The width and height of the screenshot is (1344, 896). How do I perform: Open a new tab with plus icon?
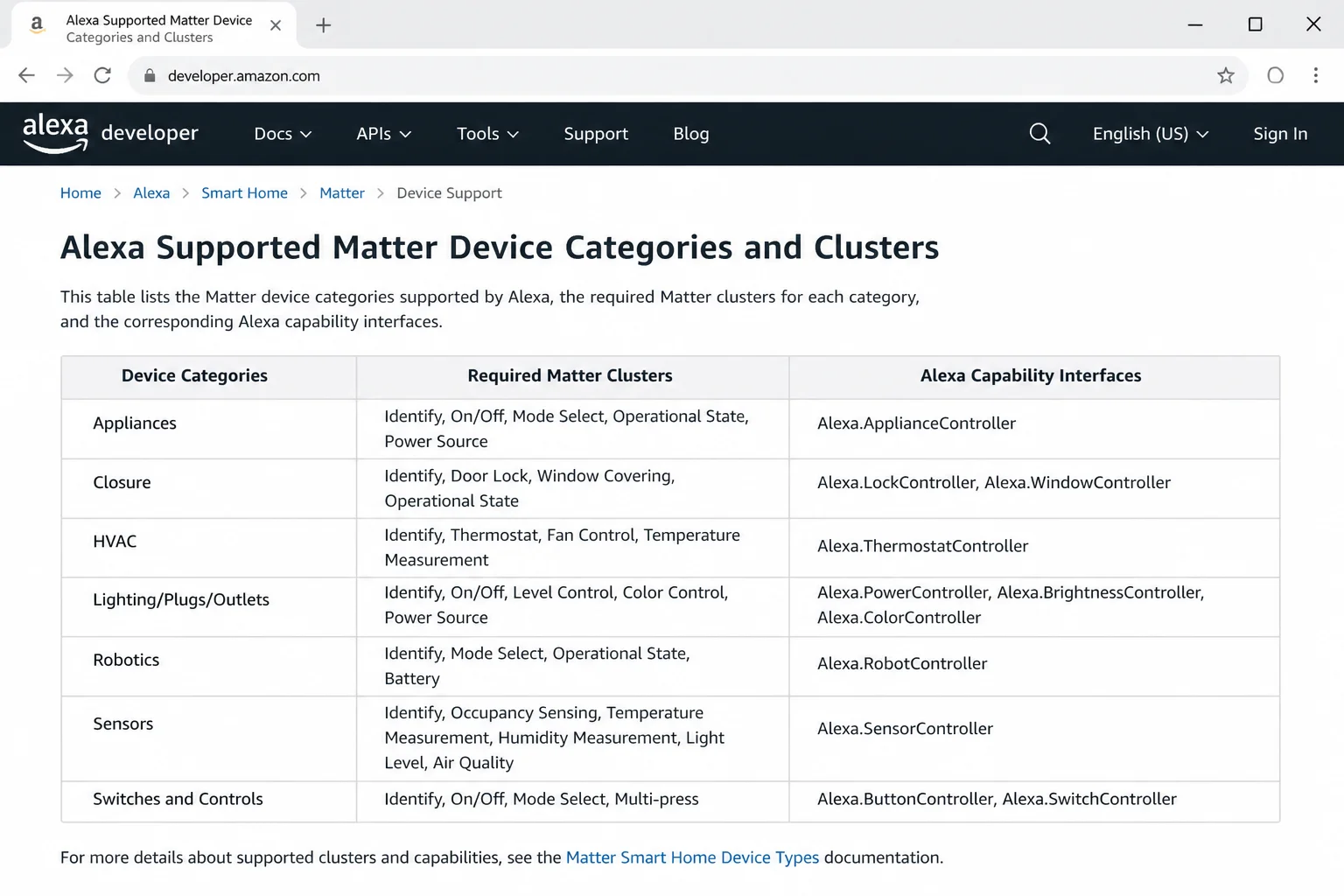[x=324, y=25]
